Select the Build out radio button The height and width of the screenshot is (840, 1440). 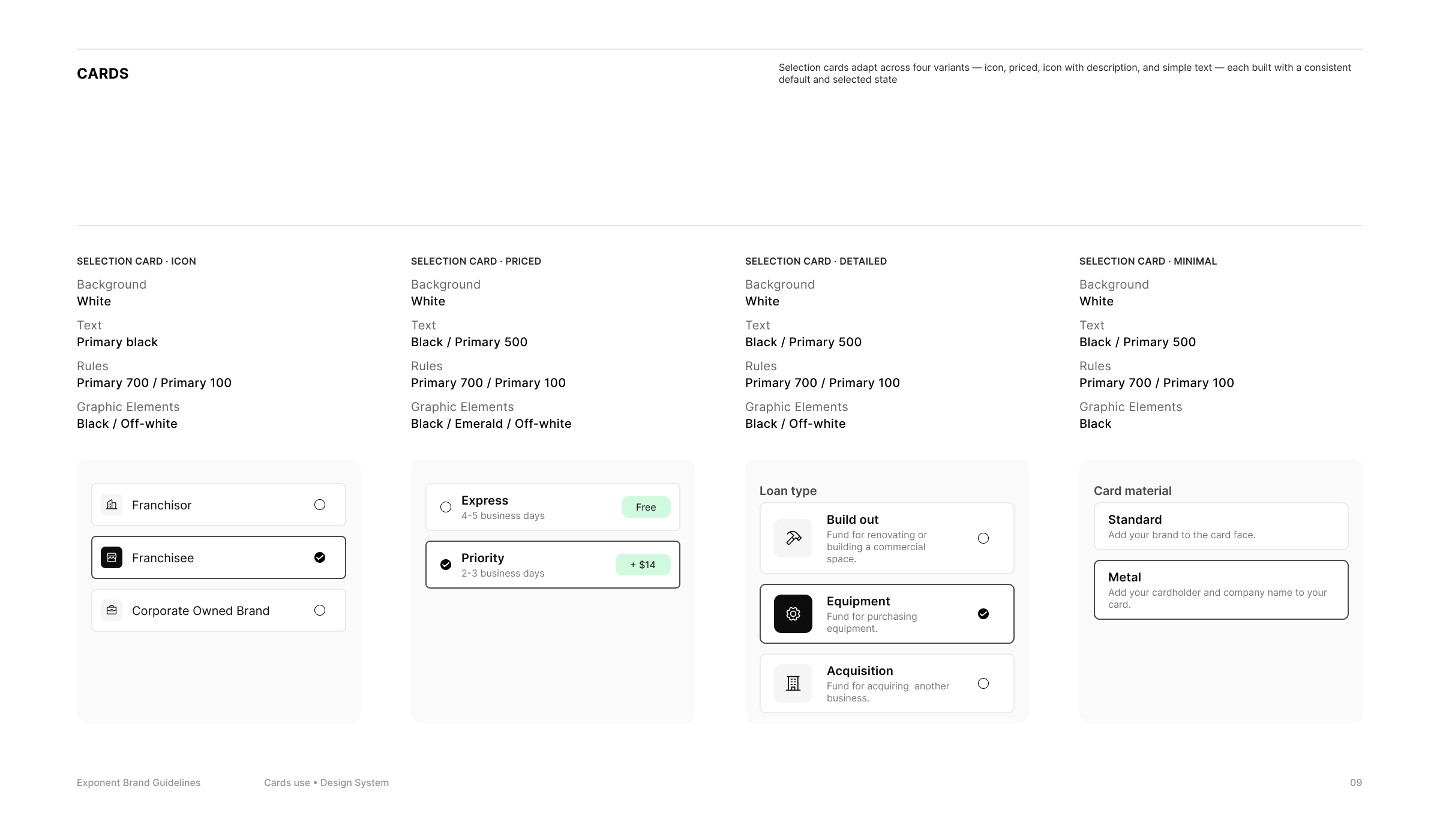pyautogui.click(x=983, y=538)
